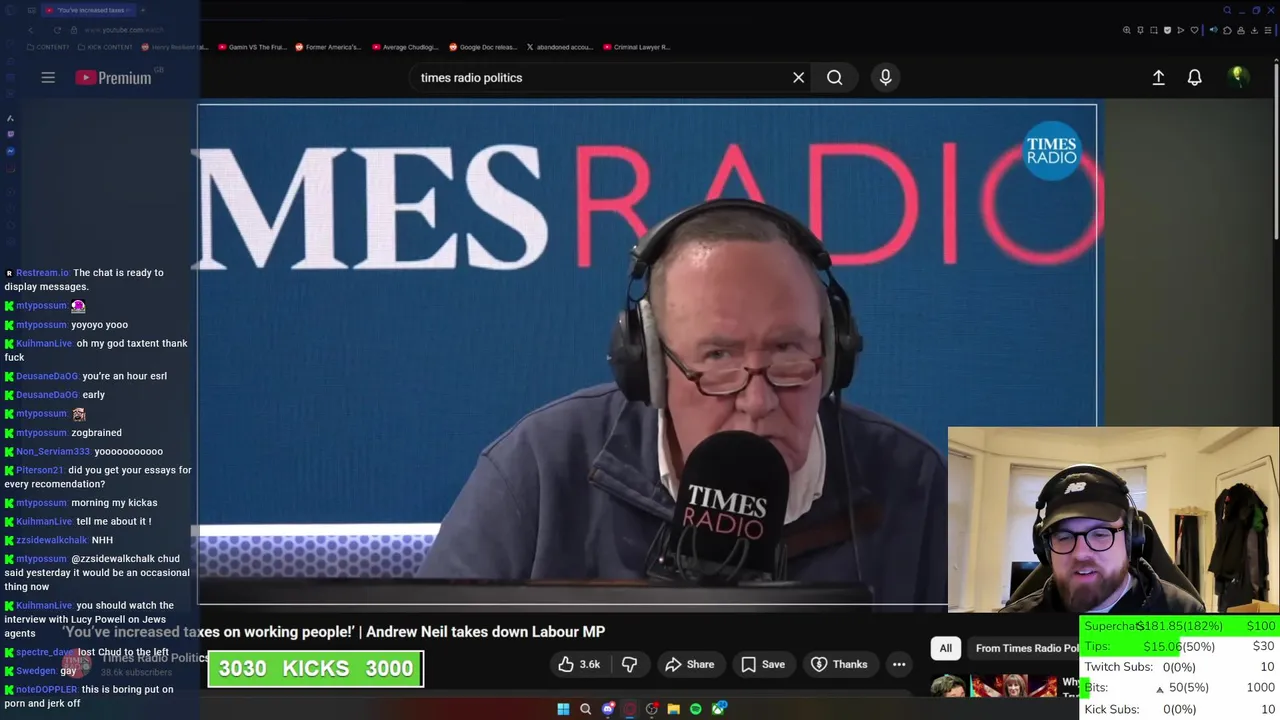Click the Thanks button
Image resolution: width=1280 pixels, height=720 pixels.
839,664
